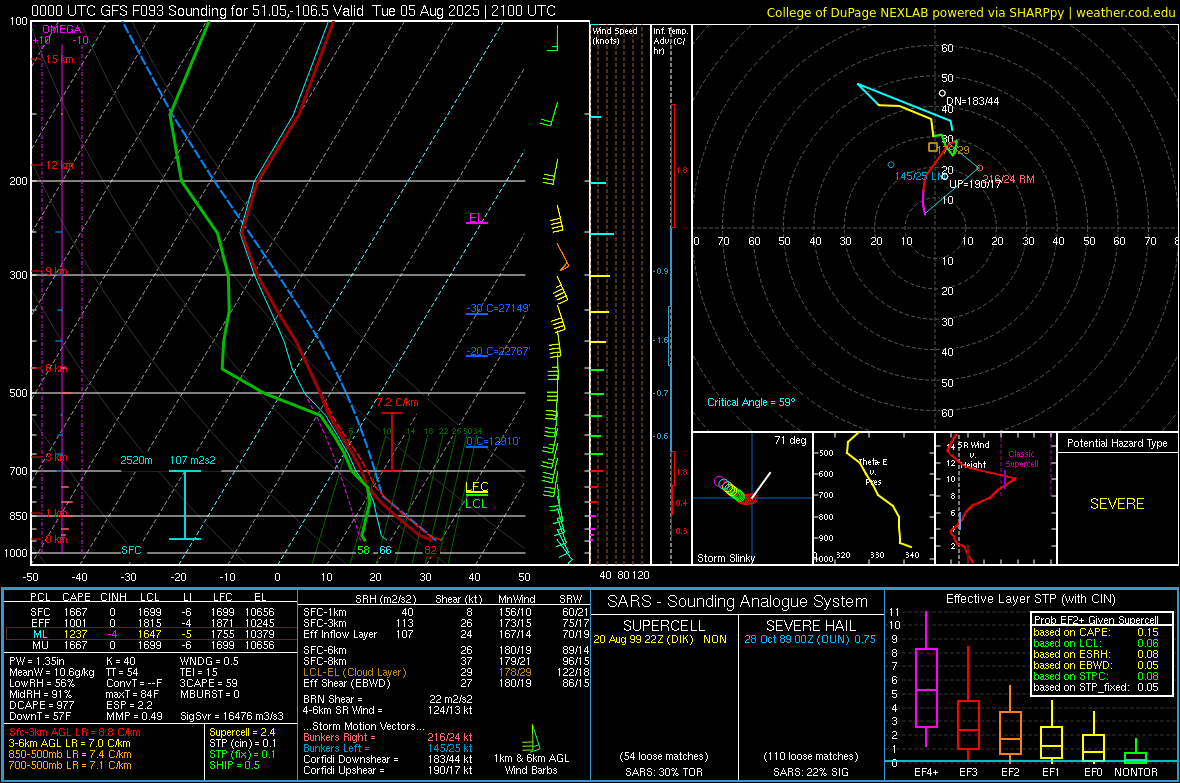Click the magenta EF4+ box plot

[x=926, y=678]
